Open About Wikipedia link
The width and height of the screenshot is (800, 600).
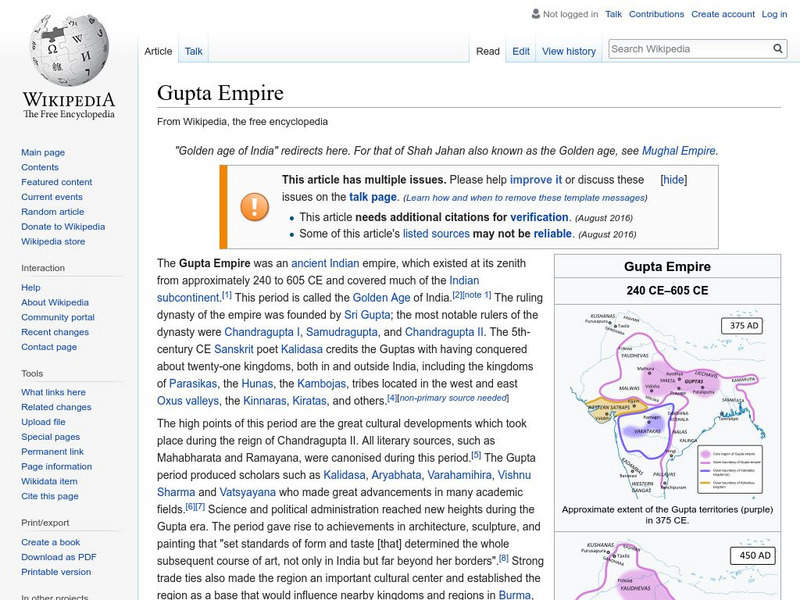(x=55, y=302)
